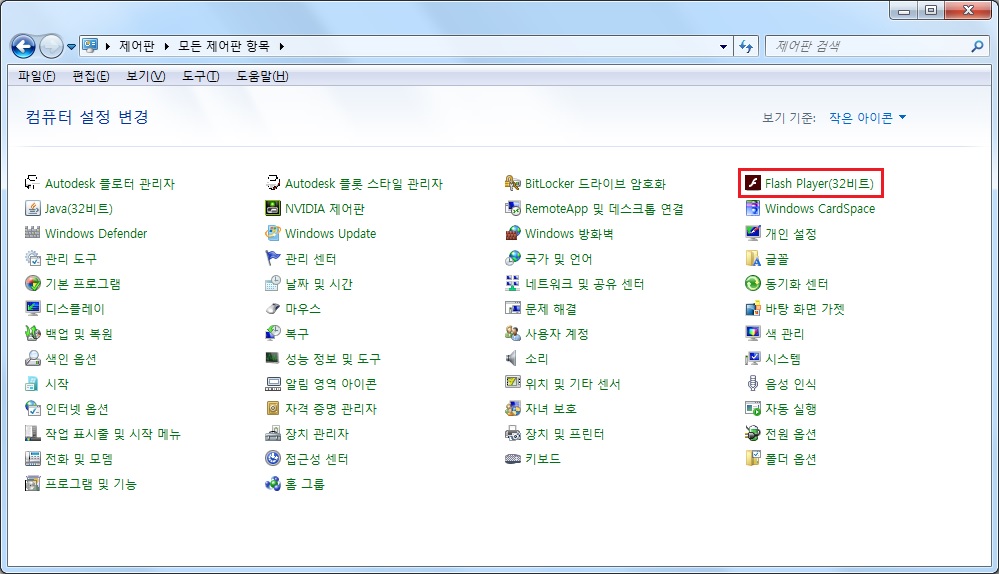Click the NVIDIA 제어판 icon
The width and height of the screenshot is (999, 574).
(x=272, y=209)
